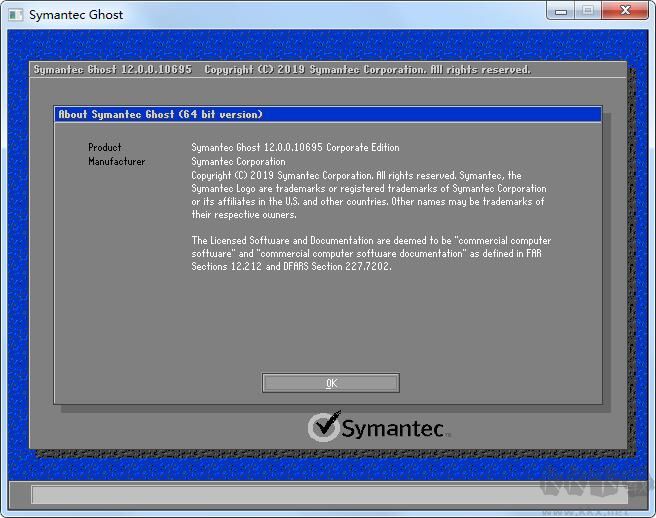656x518 pixels.
Task: Click the Ghost 12.0.0.10695 copyright header line
Action: point(282,69)
